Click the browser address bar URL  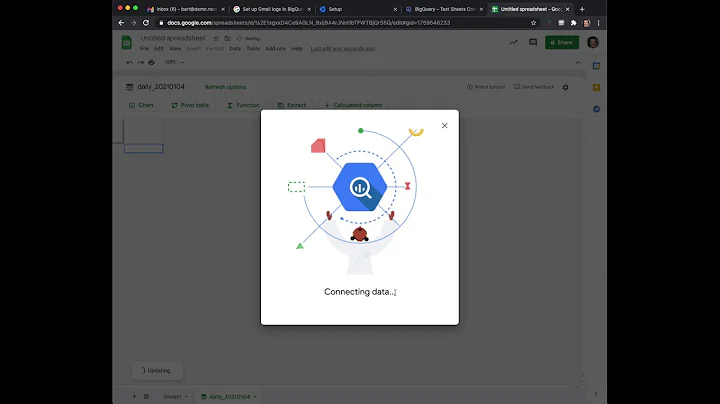pos(309,22)
